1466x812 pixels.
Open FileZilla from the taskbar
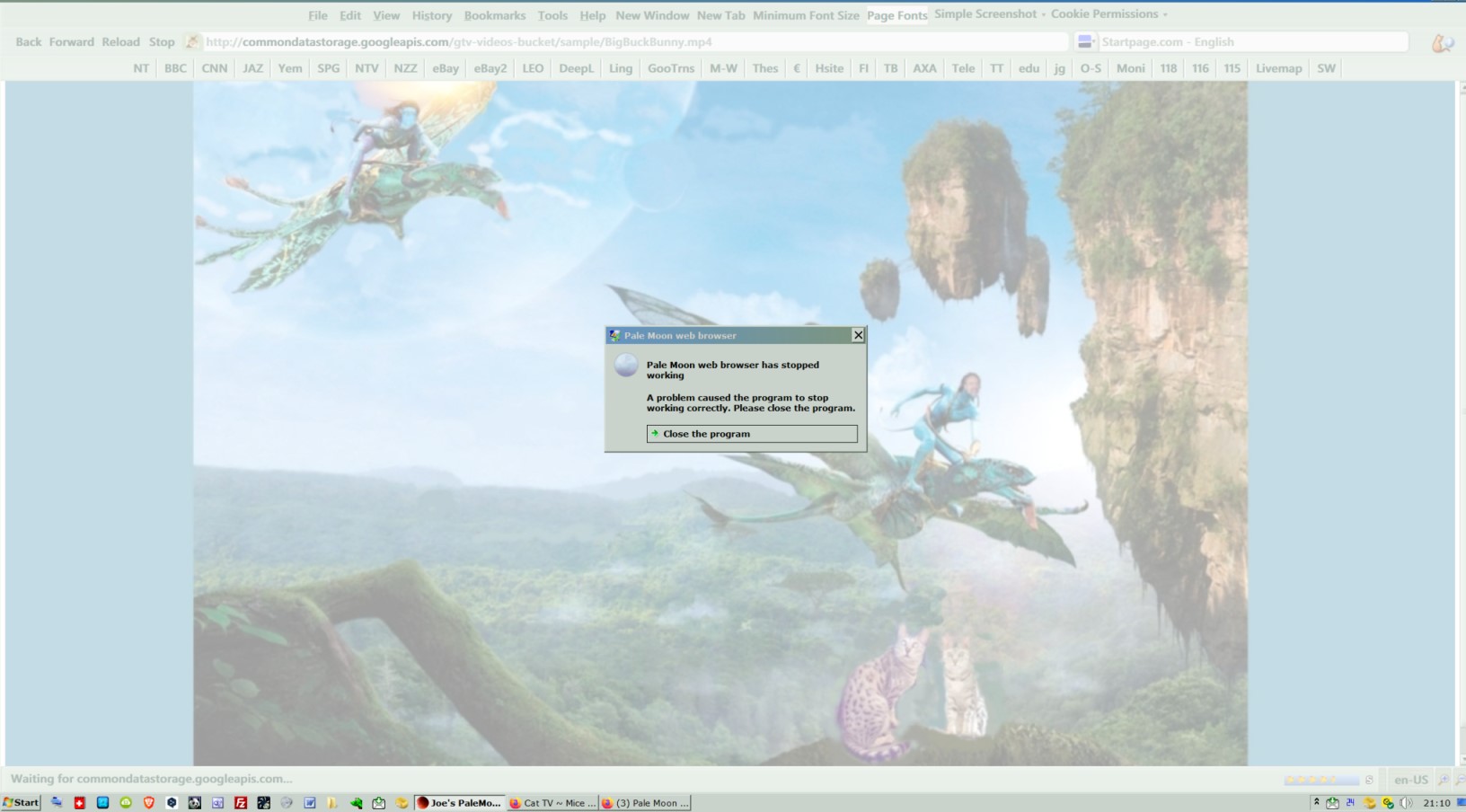241,803
